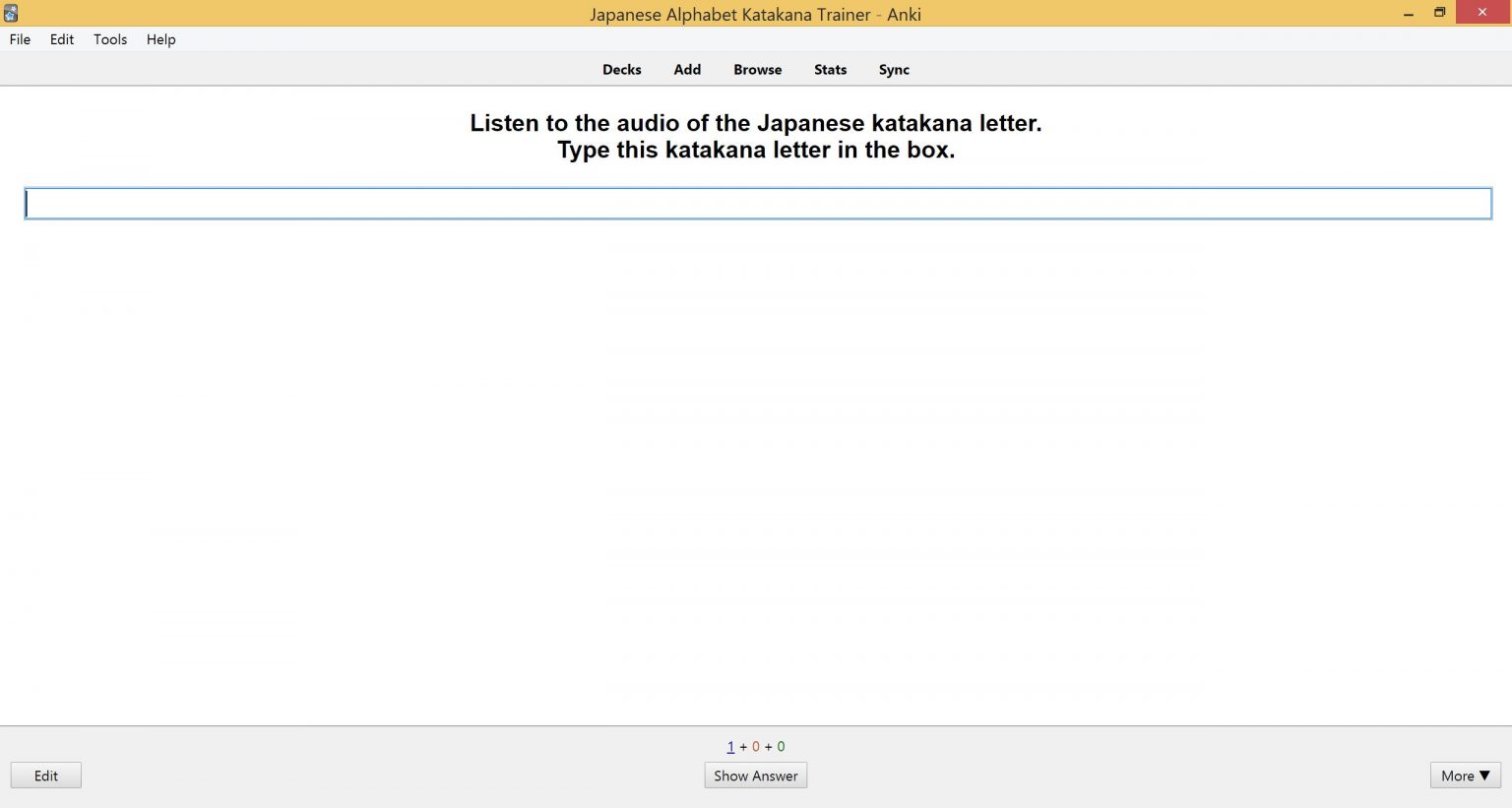Open the Edit menu
The height and width of the screenshot is (808, 1512).
pyautogui.click(x=61, y=39)
